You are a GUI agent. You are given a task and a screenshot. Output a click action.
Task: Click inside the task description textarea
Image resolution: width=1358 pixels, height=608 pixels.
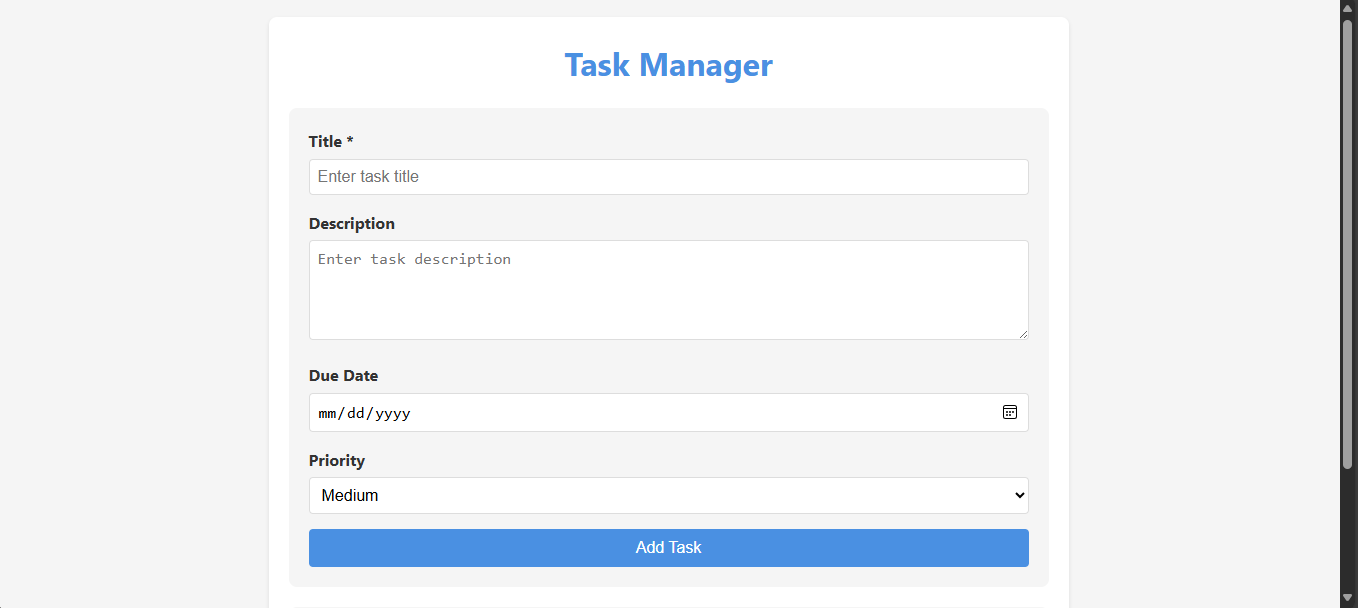pyautogui.click(x=667, y=290)
